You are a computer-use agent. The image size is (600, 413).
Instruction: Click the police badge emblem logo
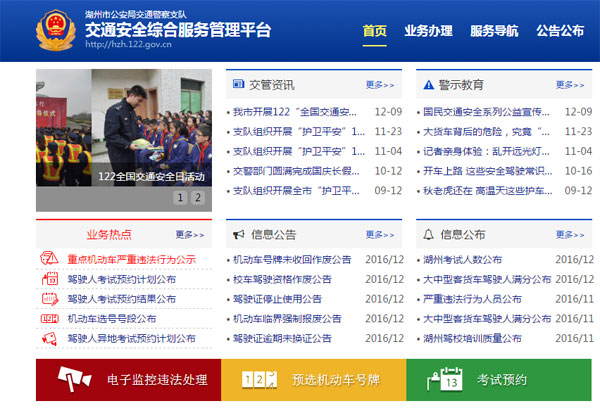(56, 30)
